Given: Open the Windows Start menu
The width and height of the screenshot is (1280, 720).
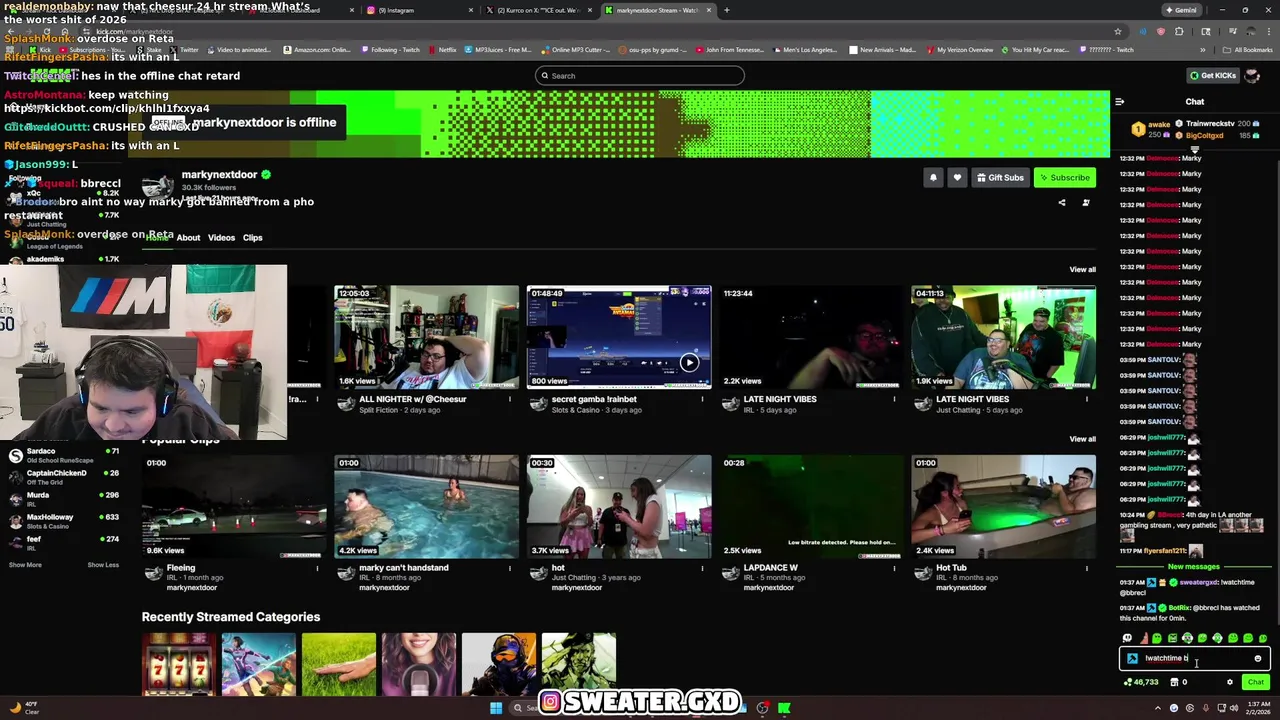Looking at the screenshot, I should coord(495,708).
